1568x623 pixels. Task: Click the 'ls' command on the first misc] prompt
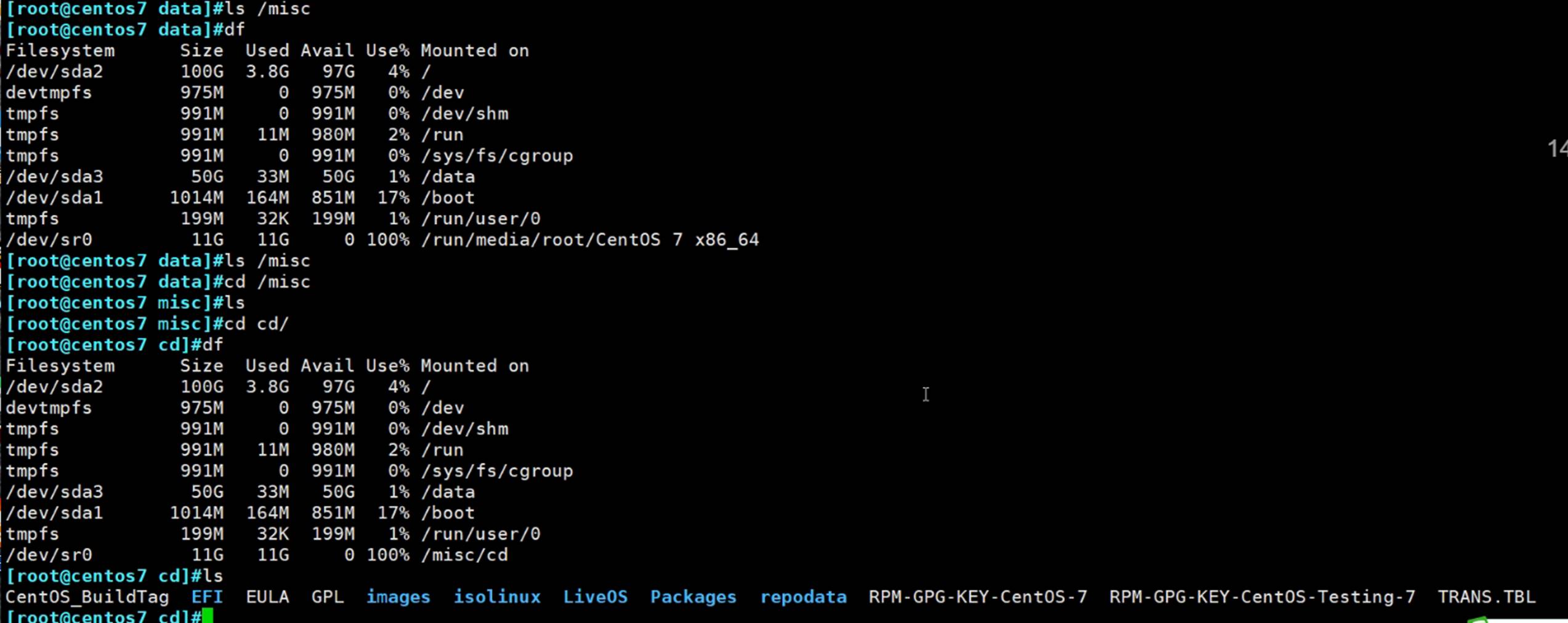click(235, 303)
